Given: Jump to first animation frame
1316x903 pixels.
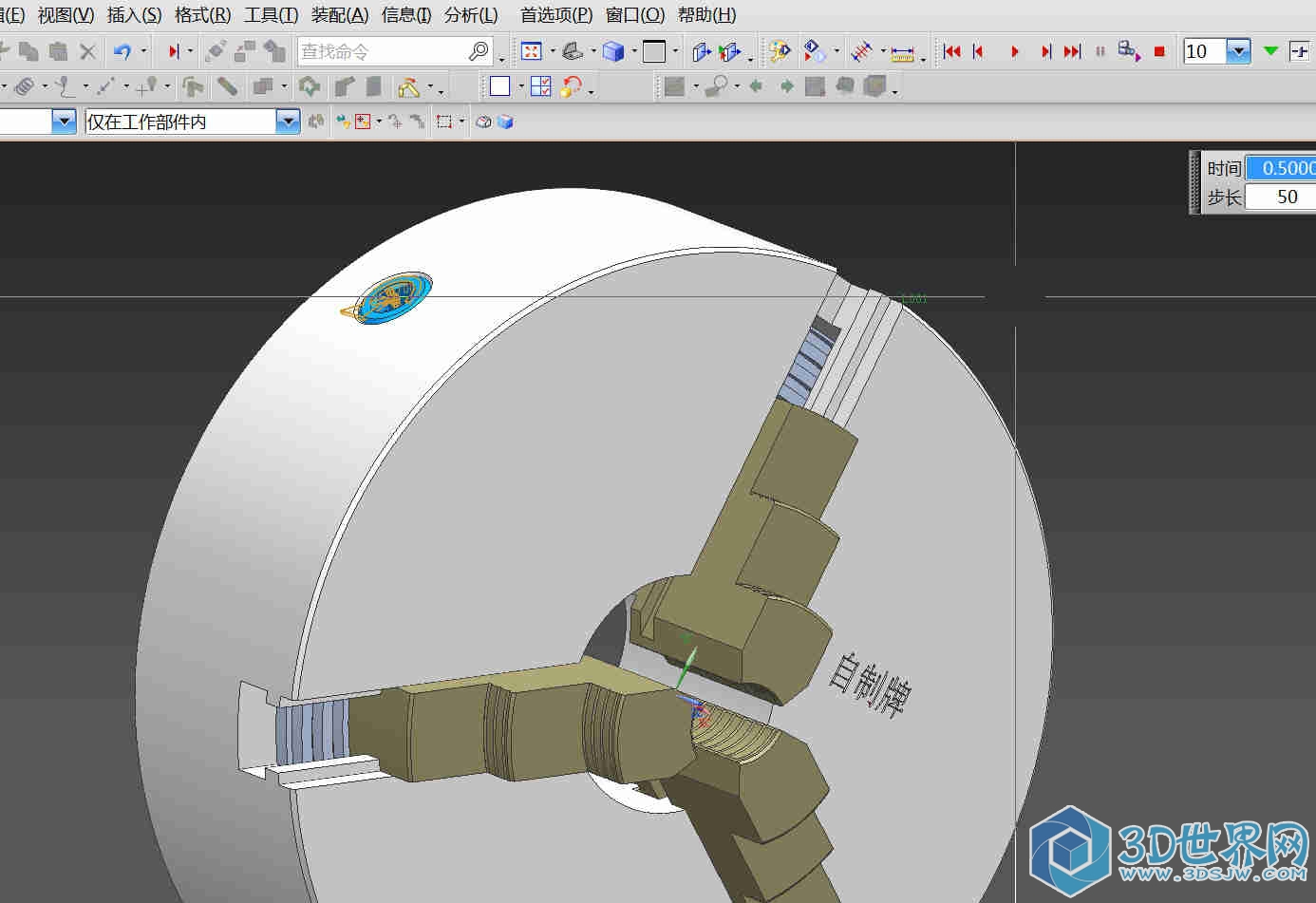Looking at the screenshot, I should (x=952, y=51).
